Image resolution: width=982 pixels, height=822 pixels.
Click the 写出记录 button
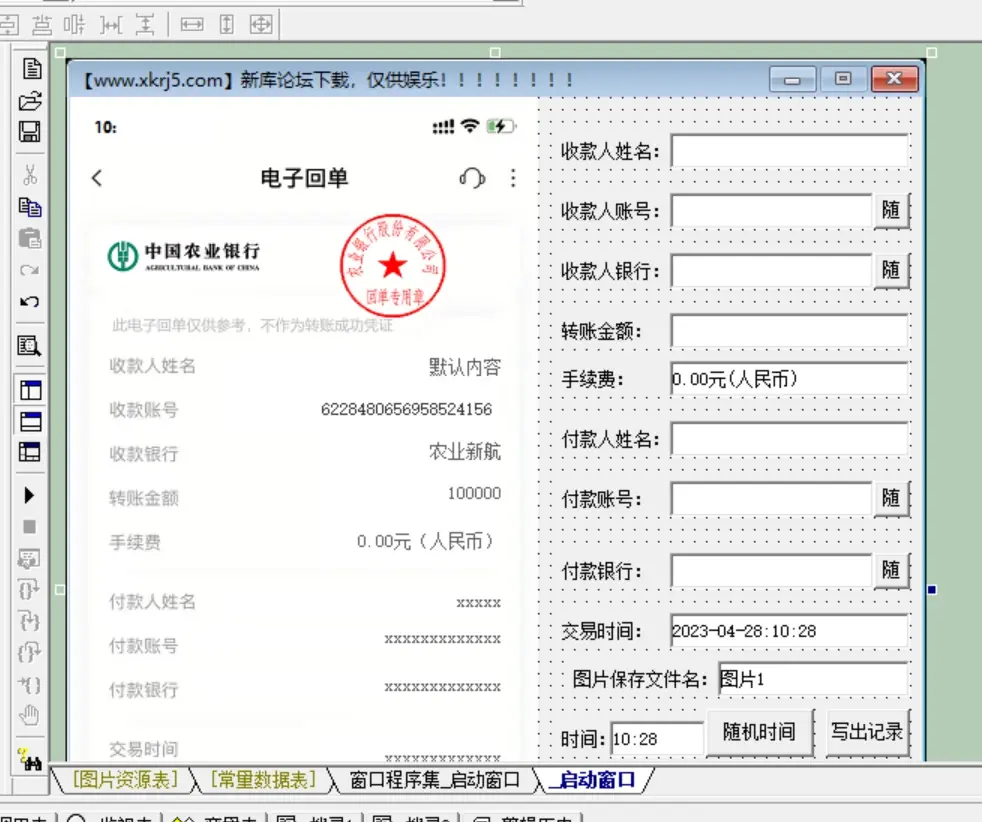click(867, 732)
